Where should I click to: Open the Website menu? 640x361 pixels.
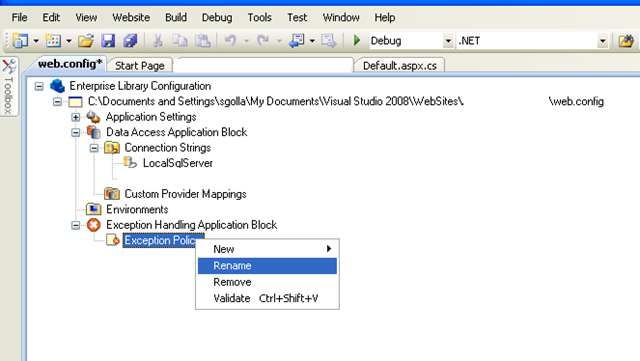pyautogui.click(x=131, y=18)
